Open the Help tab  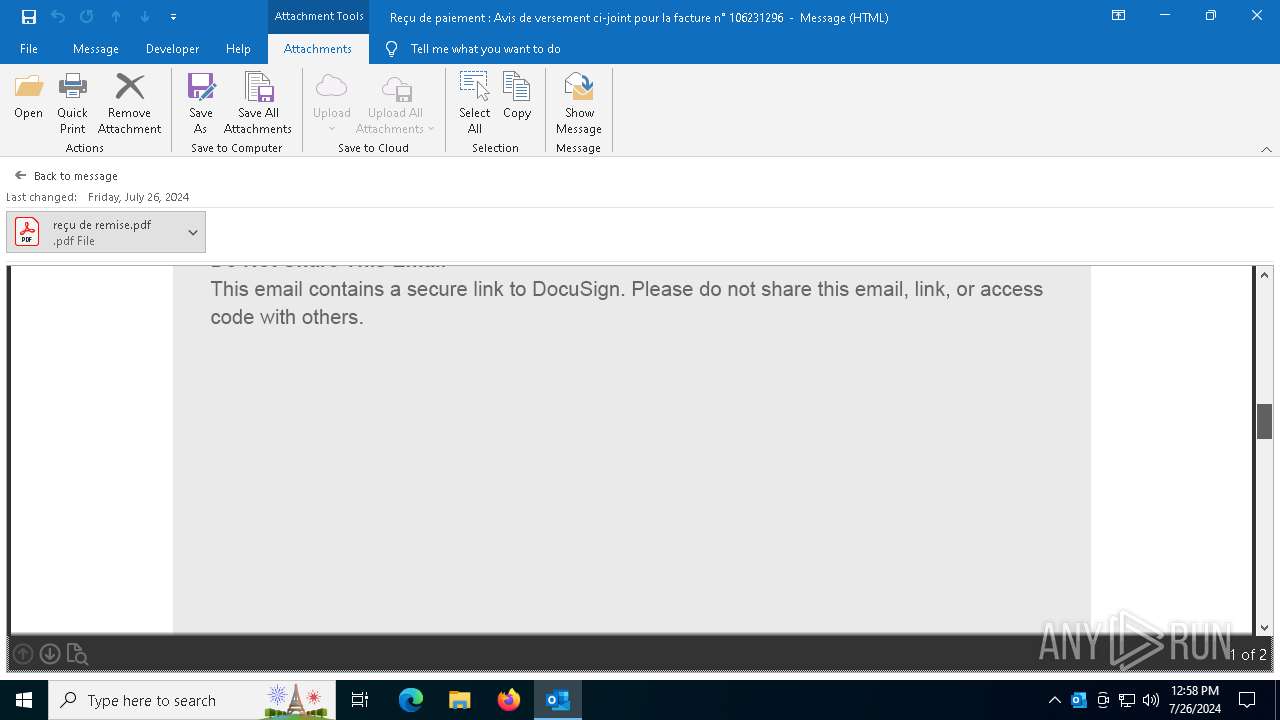pos(238,49)
